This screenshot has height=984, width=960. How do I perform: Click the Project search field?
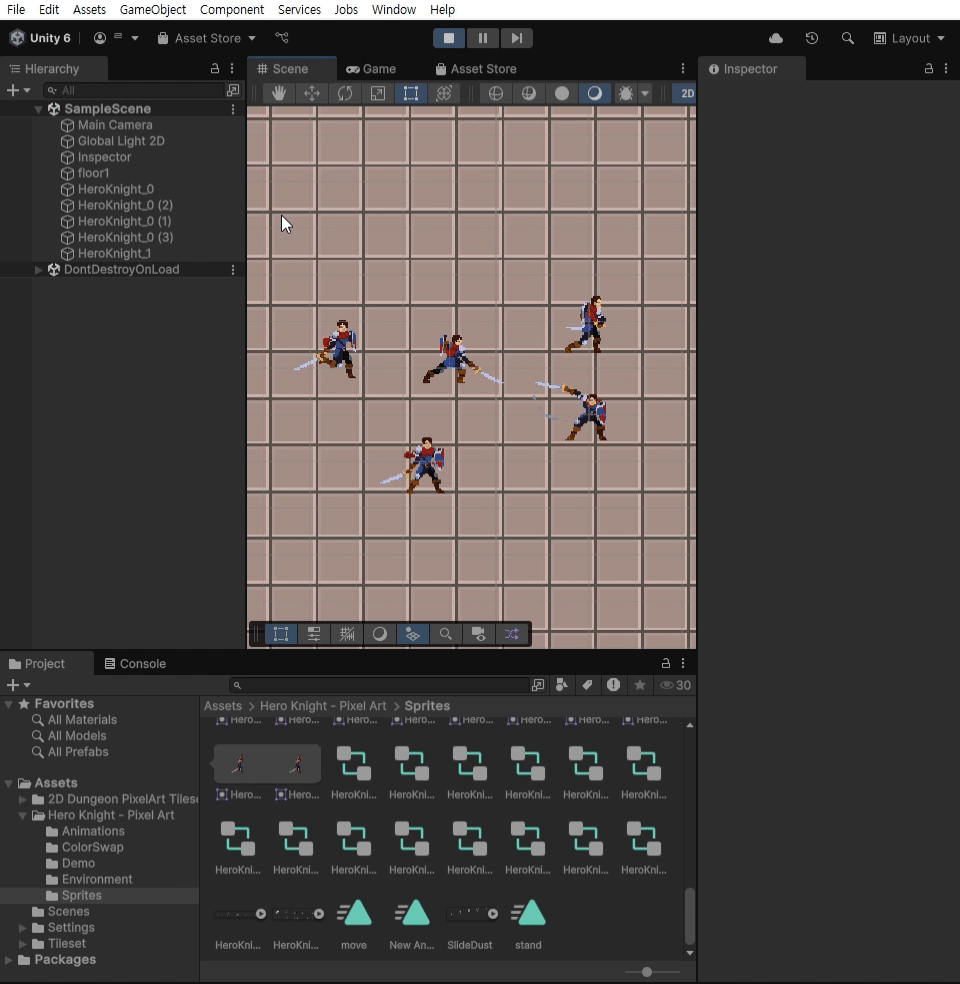tap(378, 685)
